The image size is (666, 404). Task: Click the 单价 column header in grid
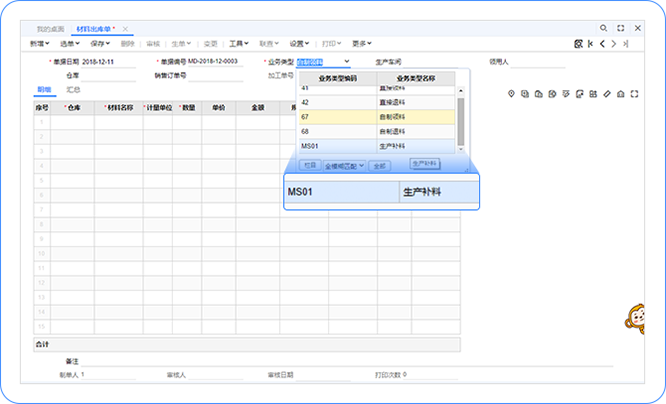point(219,108)
